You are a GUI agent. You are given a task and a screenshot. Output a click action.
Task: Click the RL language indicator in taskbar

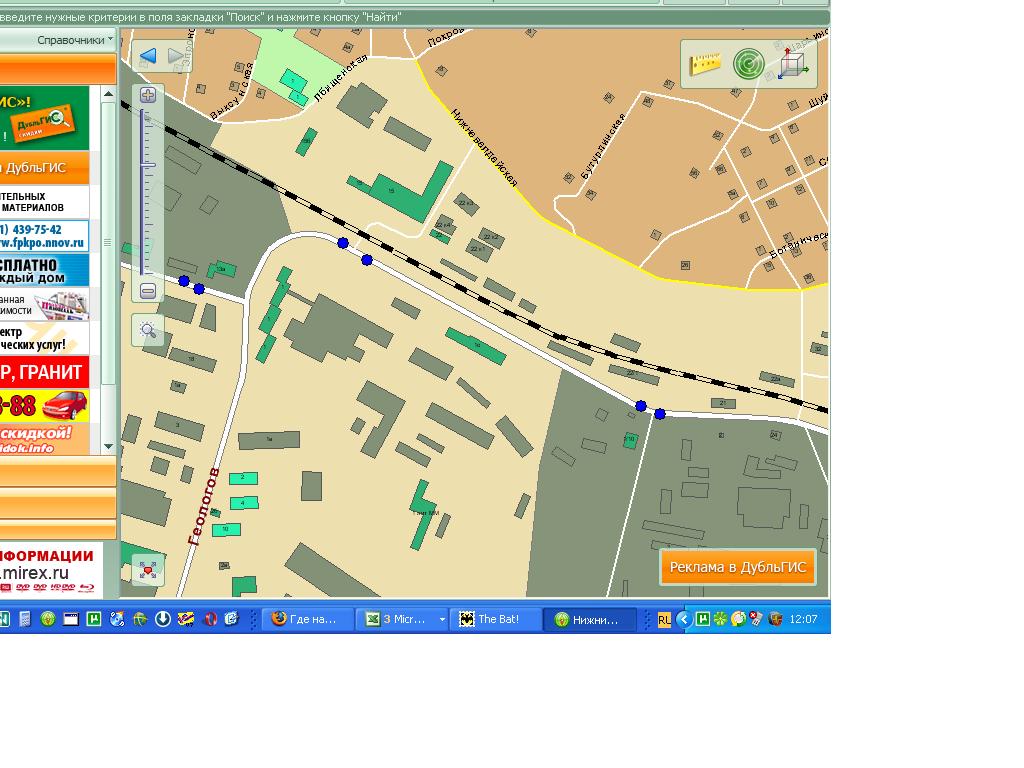tap(664, 620)
